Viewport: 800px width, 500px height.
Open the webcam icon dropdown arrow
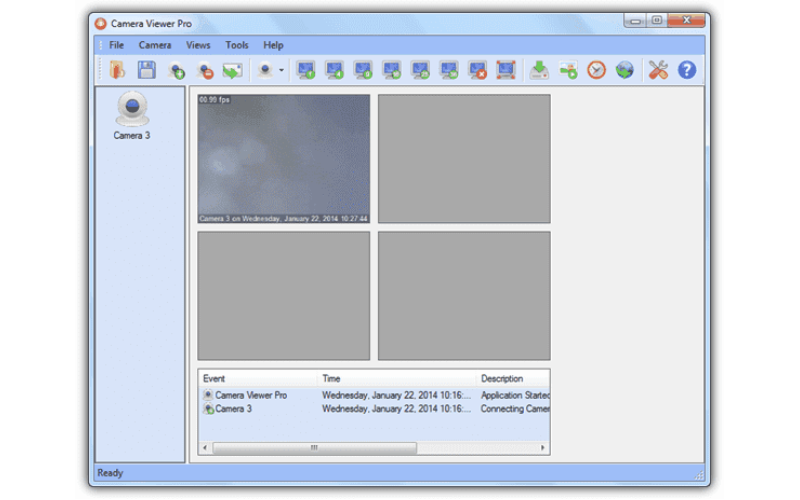point(281,70)
